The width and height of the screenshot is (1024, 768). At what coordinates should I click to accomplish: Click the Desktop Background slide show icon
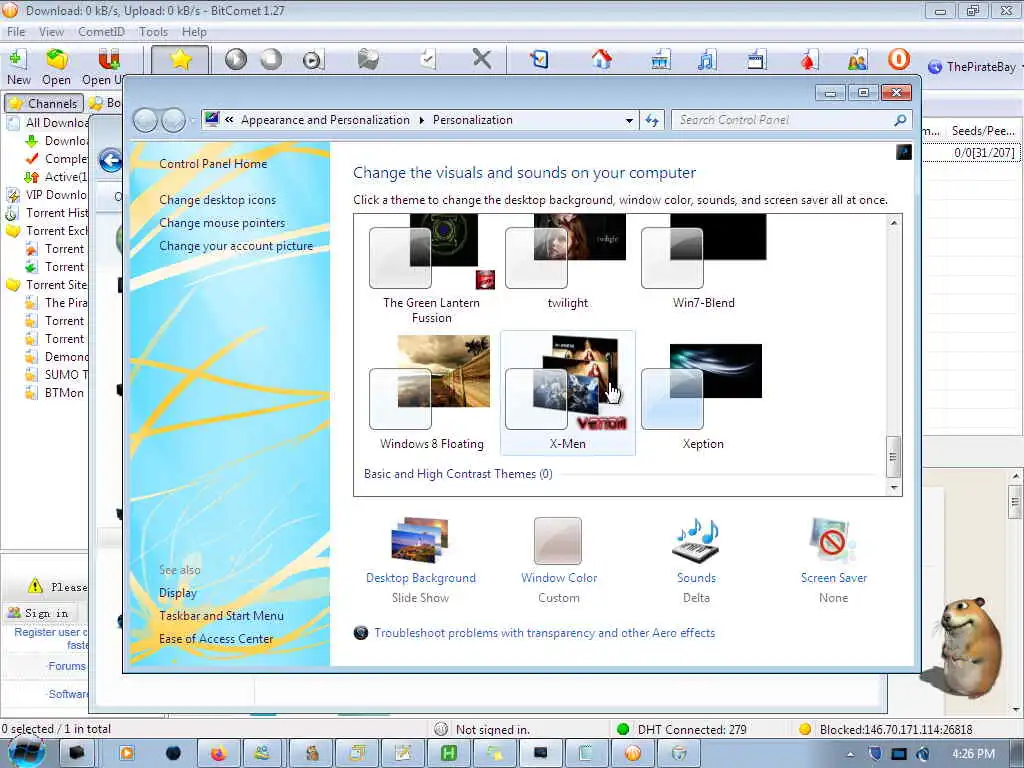pyautogui.click(x=420, y=540)
